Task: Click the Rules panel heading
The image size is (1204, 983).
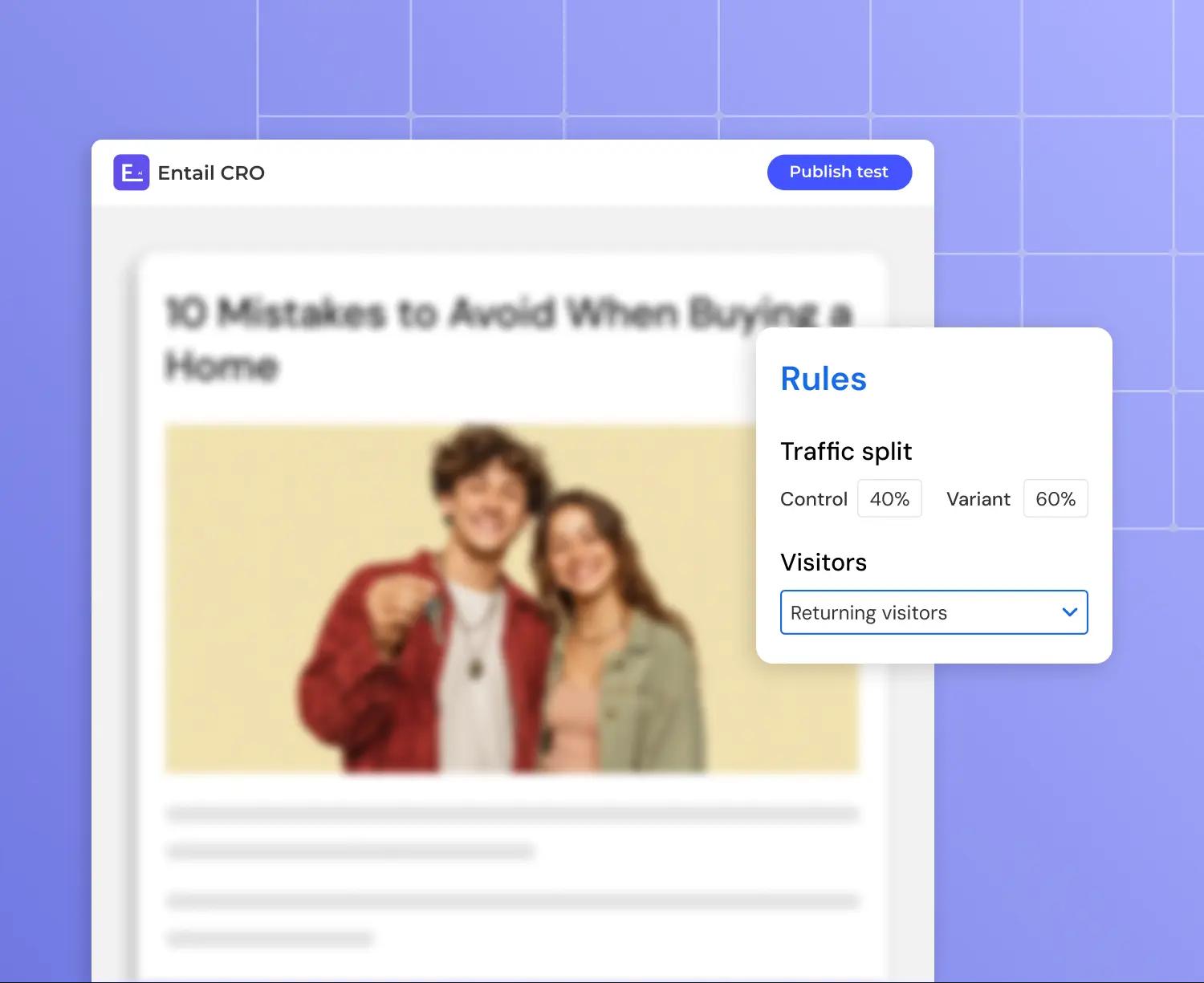Action: (823, 379)
